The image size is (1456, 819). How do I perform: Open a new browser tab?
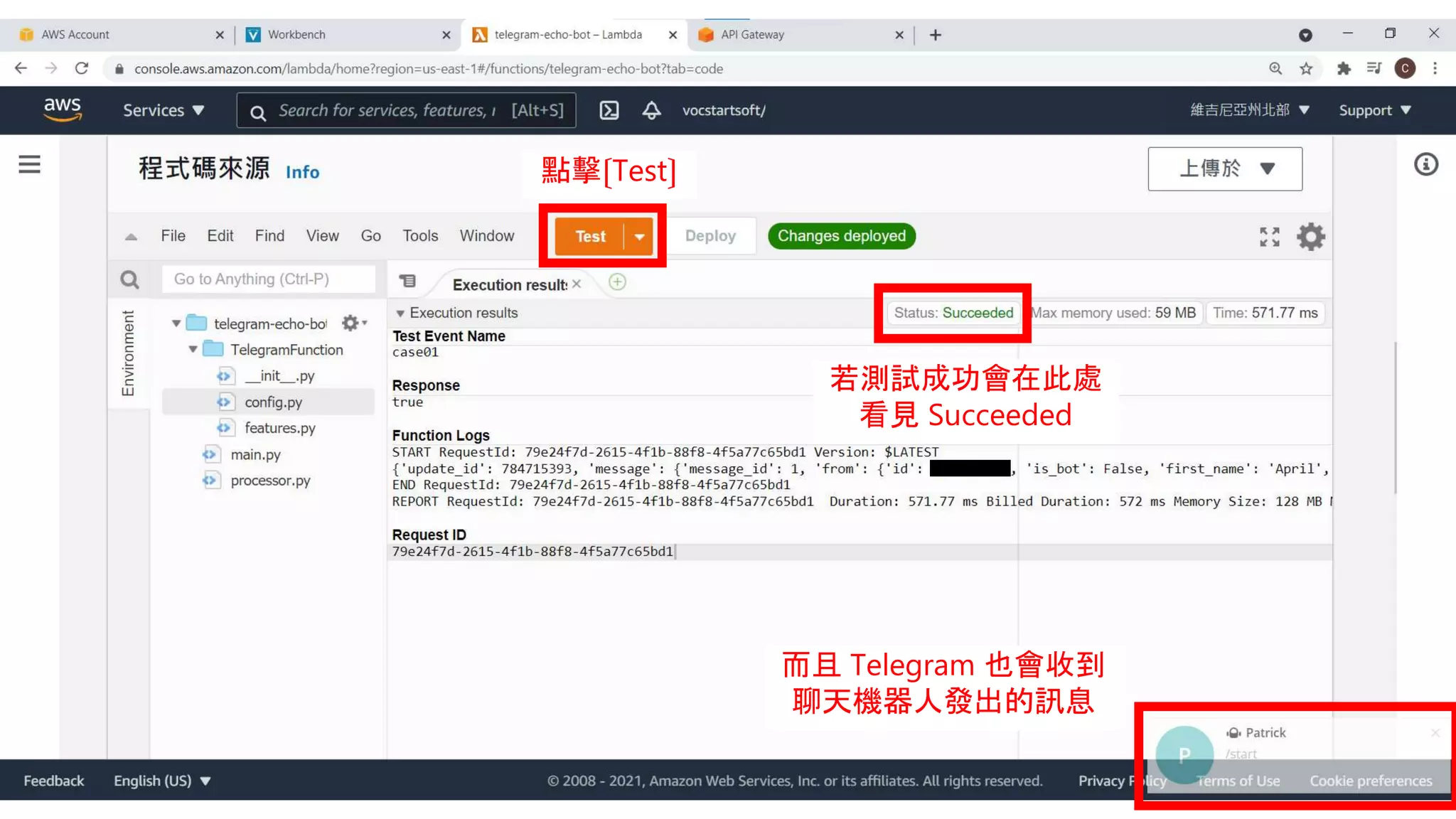tap(936, 35)
